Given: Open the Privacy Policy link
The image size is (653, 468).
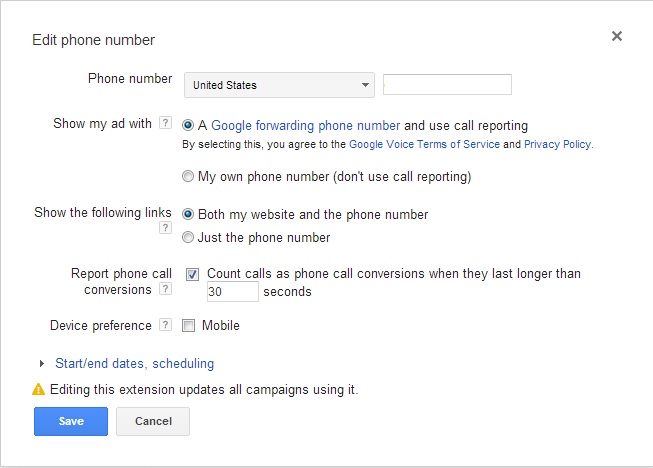Looking at the screenshot, I should coord(558,144).
